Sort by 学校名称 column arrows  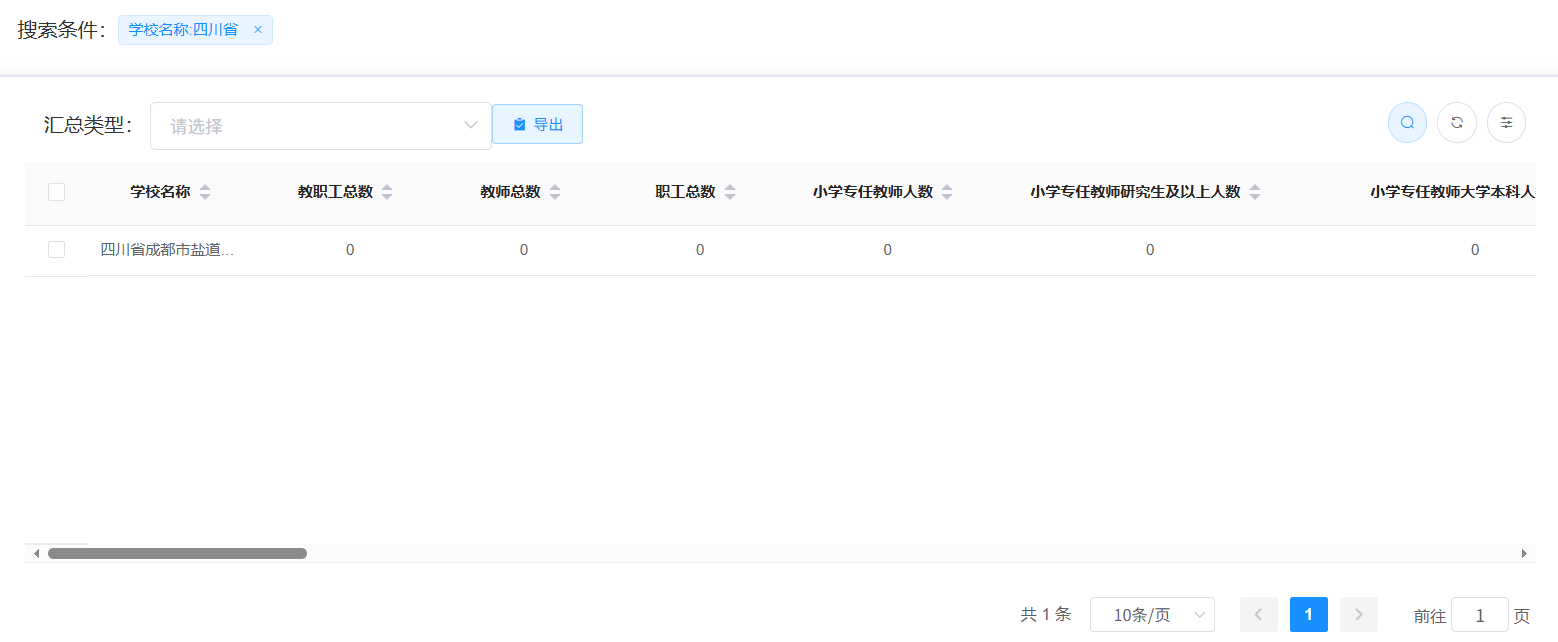pos(205,192)
